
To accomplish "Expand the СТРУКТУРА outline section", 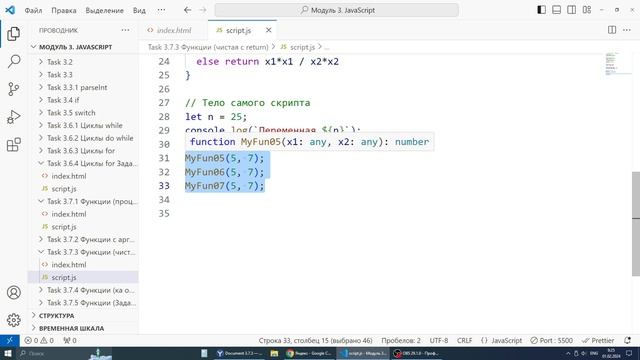I will (83, 316).
